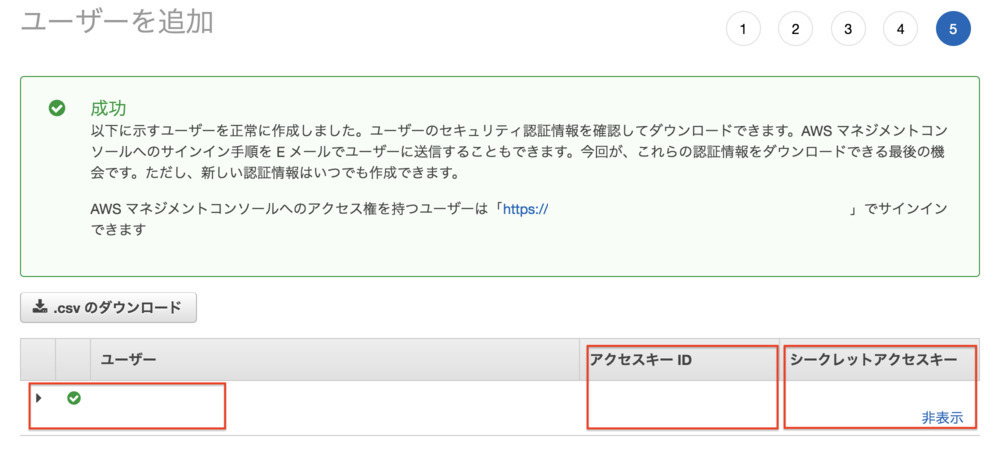Download the .csv credentials file
Image resolution: width=1006 pixels, height=458 pixels.
click(x=109, y=308)
